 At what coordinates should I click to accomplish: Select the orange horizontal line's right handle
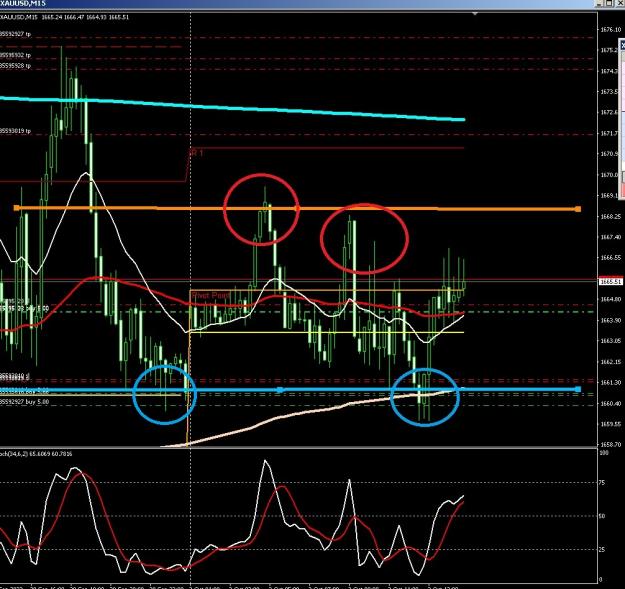(578, 209)
